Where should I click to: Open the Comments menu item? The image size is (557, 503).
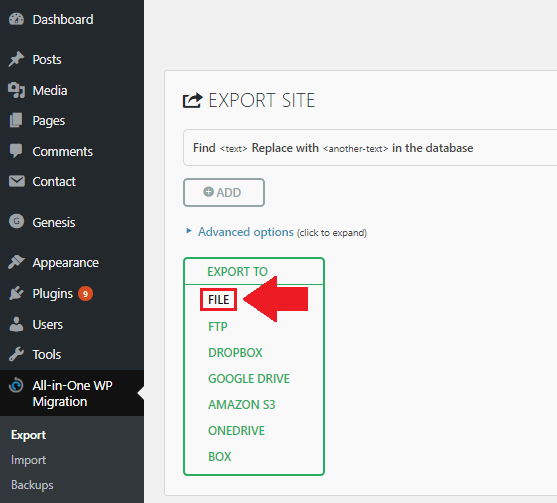(x=63, y=152)
